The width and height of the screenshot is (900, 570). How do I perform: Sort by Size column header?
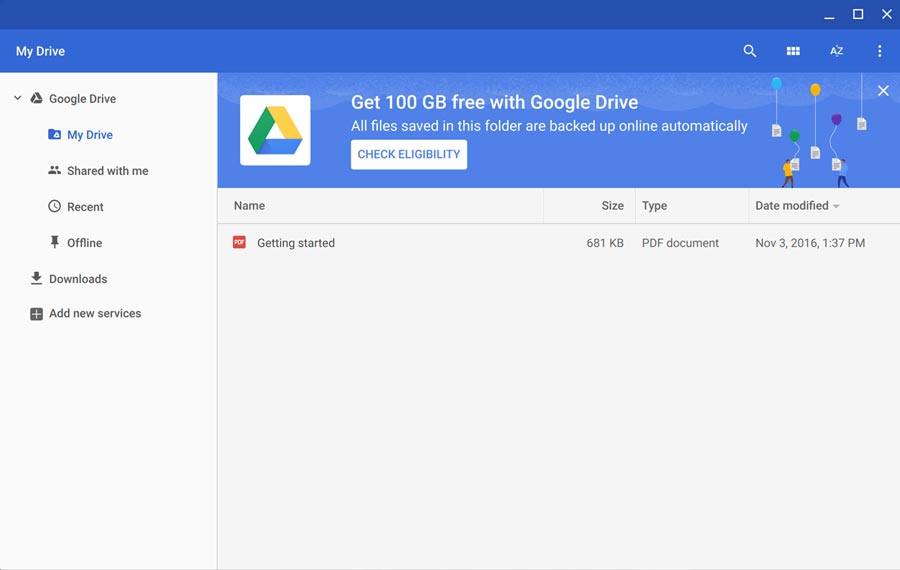pyautogui.click(x=612, y=205)
